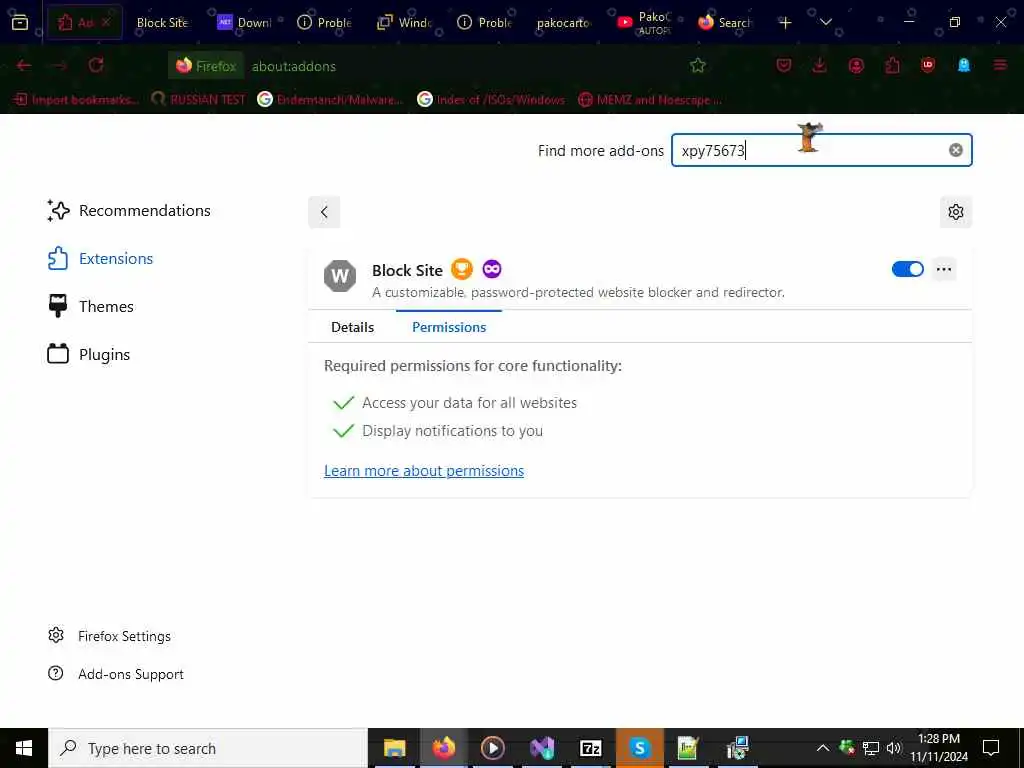The image size is (1024, 768).
Task: Click the Block Site extension W icon
Action: click(x=340, y=276)
